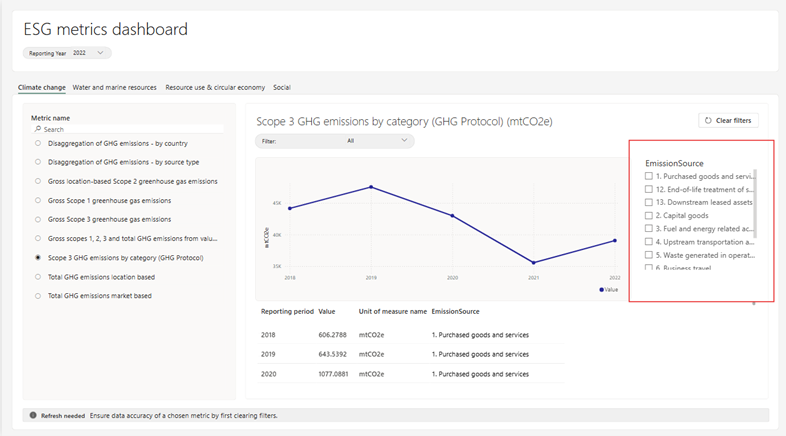Viewport: 786px width, 436px height.
Task: Enable the Capital goods checkbox
Action: tap(649, 215)
